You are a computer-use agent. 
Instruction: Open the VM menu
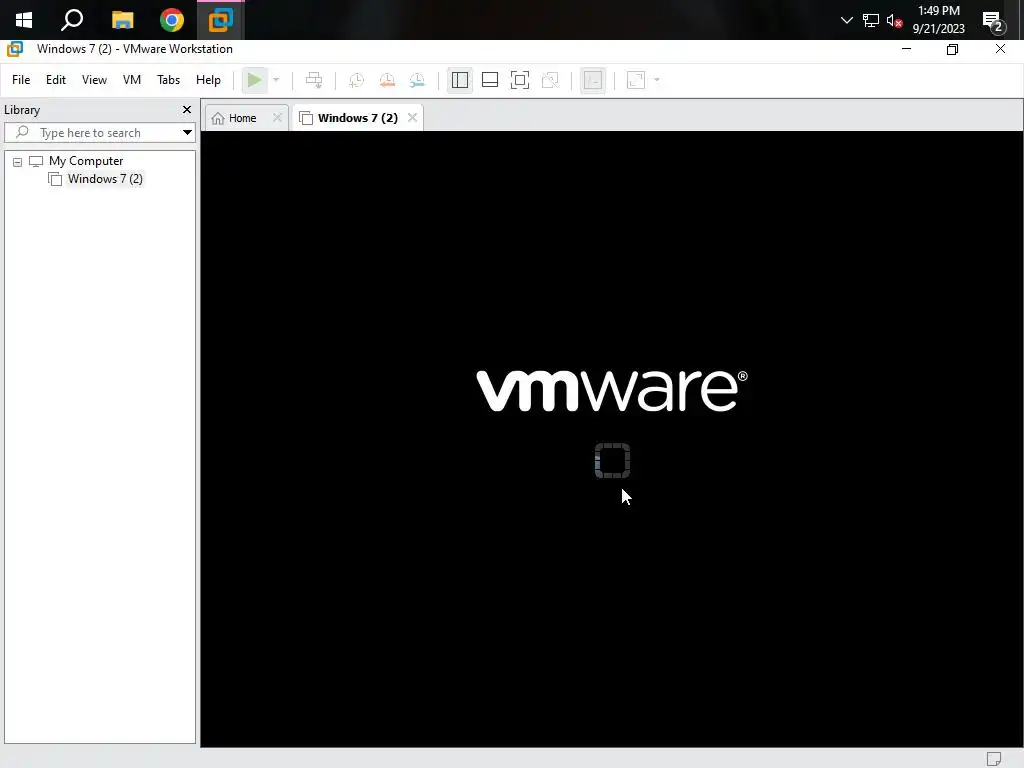(132, 80)
